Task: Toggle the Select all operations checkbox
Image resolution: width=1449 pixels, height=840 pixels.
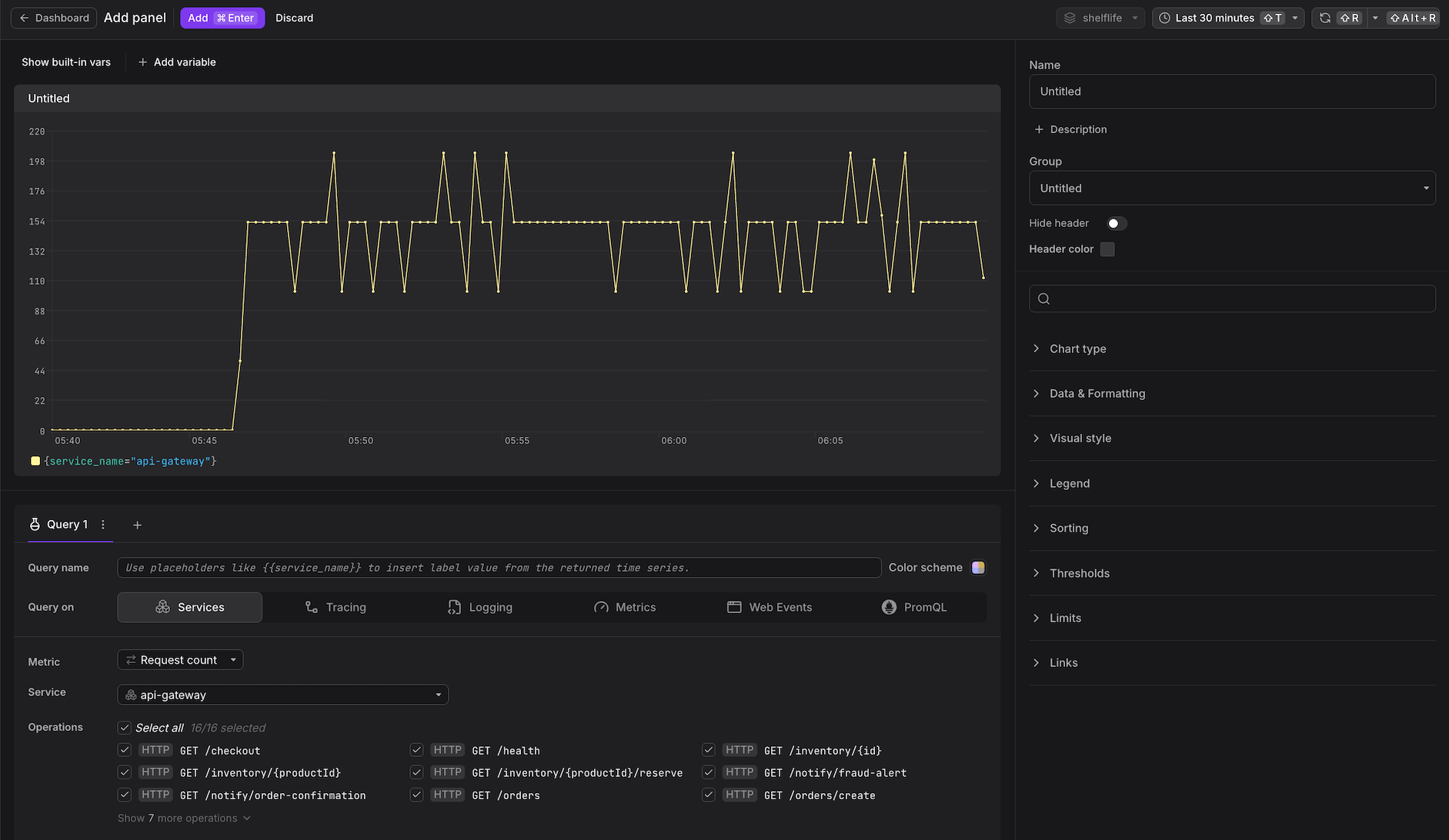Action: 124,727
